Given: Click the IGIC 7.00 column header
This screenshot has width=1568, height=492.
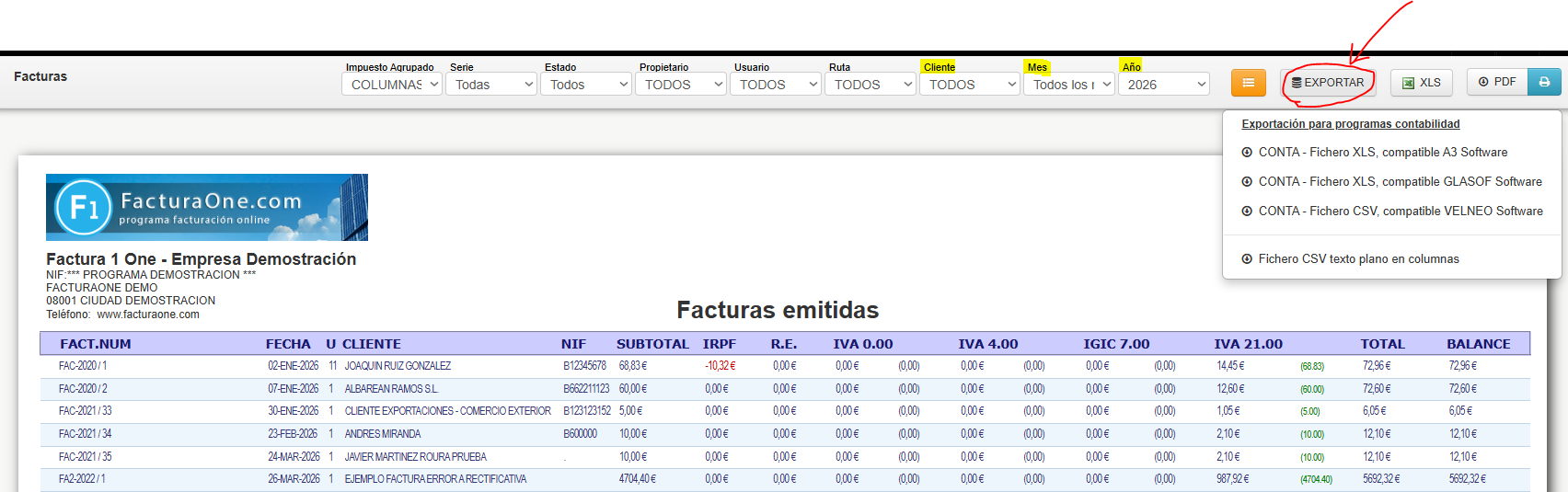Looking at the screenshot, I should (1116, 344).
